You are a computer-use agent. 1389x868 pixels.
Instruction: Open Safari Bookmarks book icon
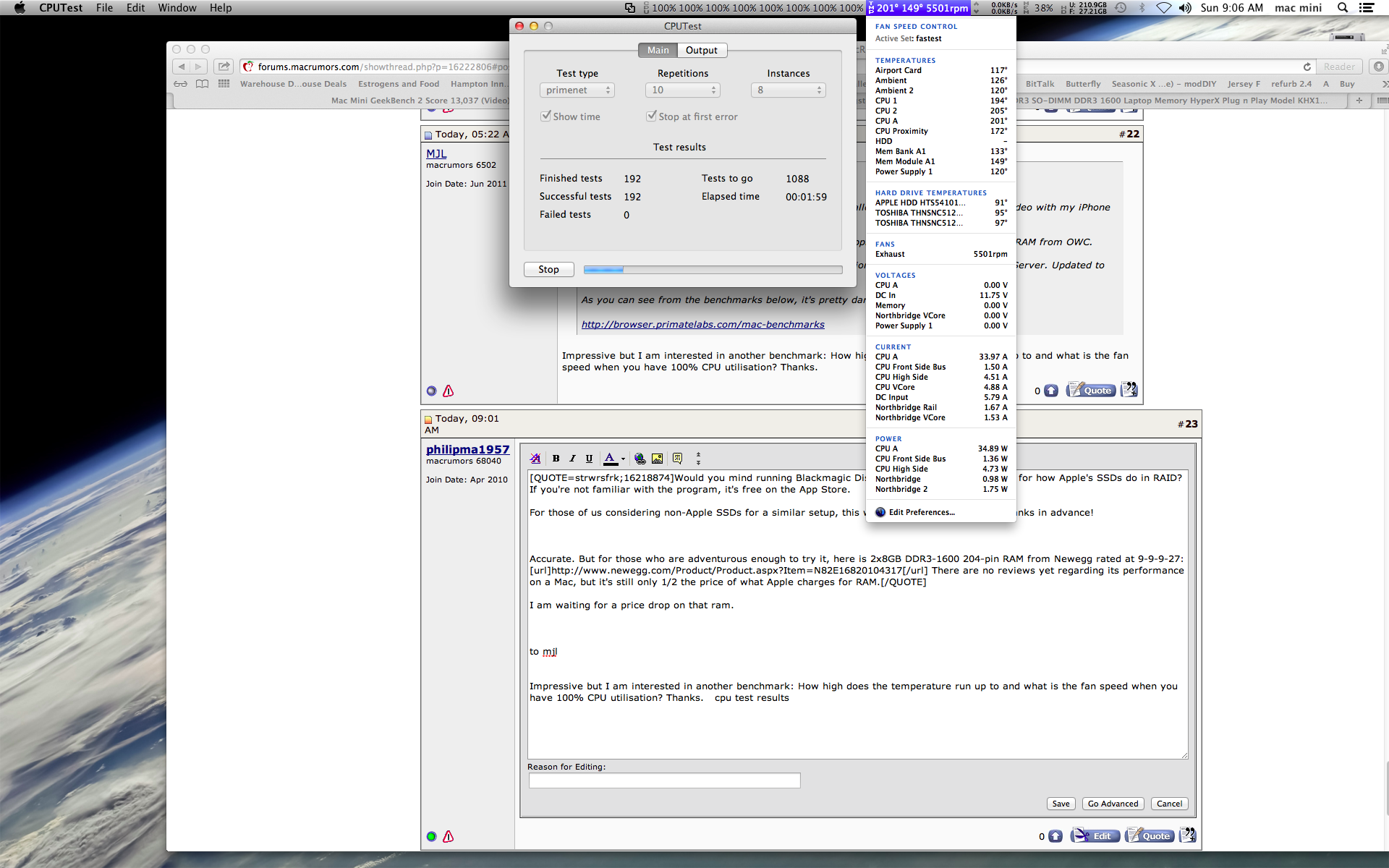pyautogui.click(x=203, y=84)
